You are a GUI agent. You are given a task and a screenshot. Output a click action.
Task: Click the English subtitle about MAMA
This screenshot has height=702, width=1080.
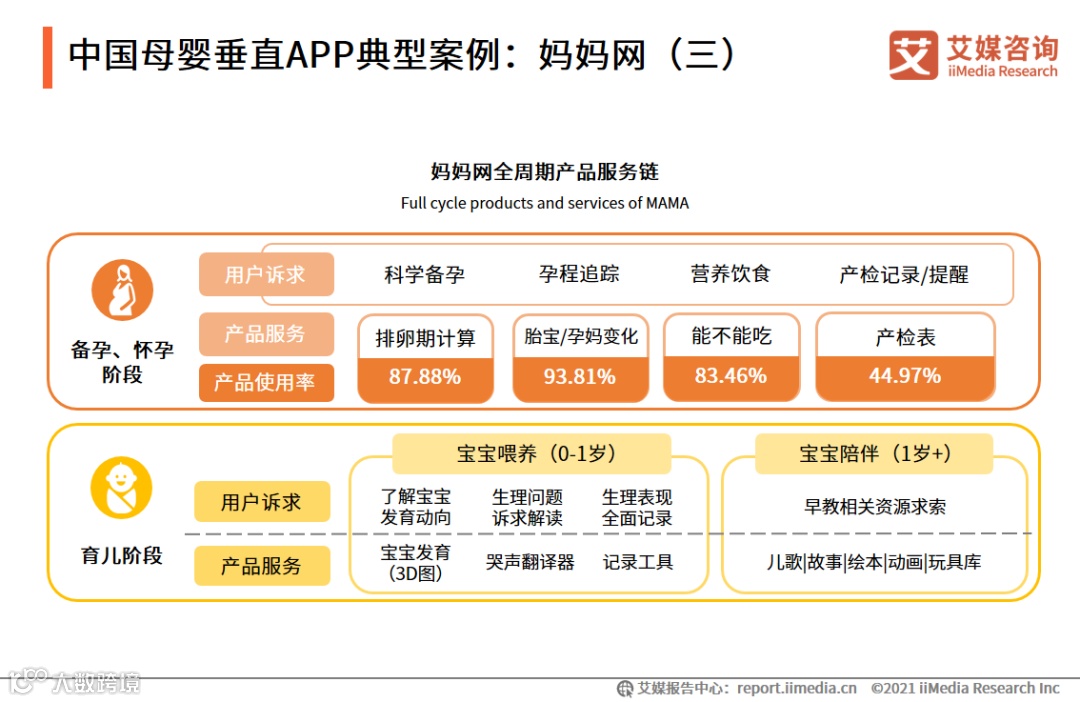(x=545, y=203)
